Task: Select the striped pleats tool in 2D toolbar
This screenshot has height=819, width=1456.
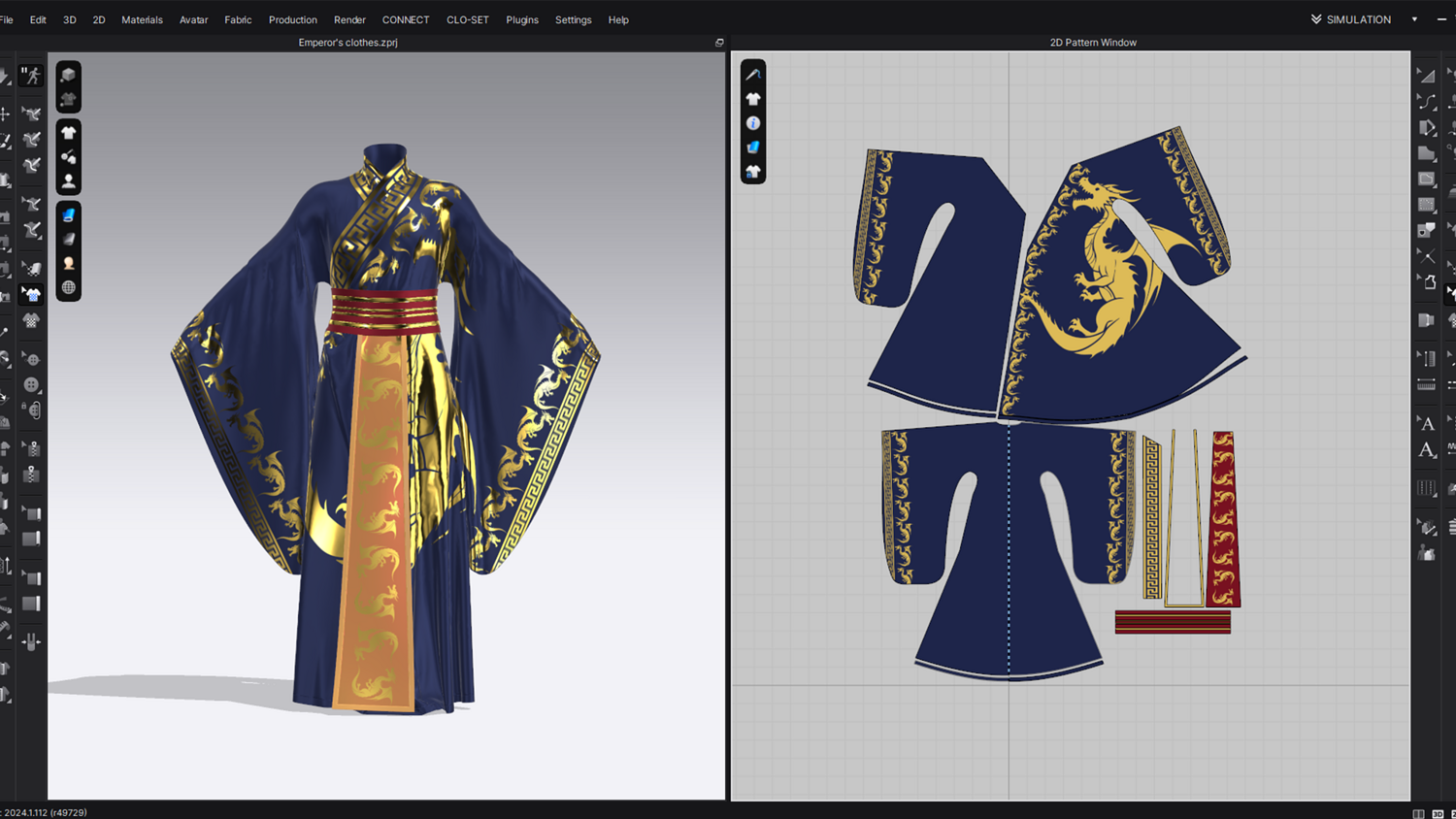Action: pyautogui.click(x=1426, y=488)
